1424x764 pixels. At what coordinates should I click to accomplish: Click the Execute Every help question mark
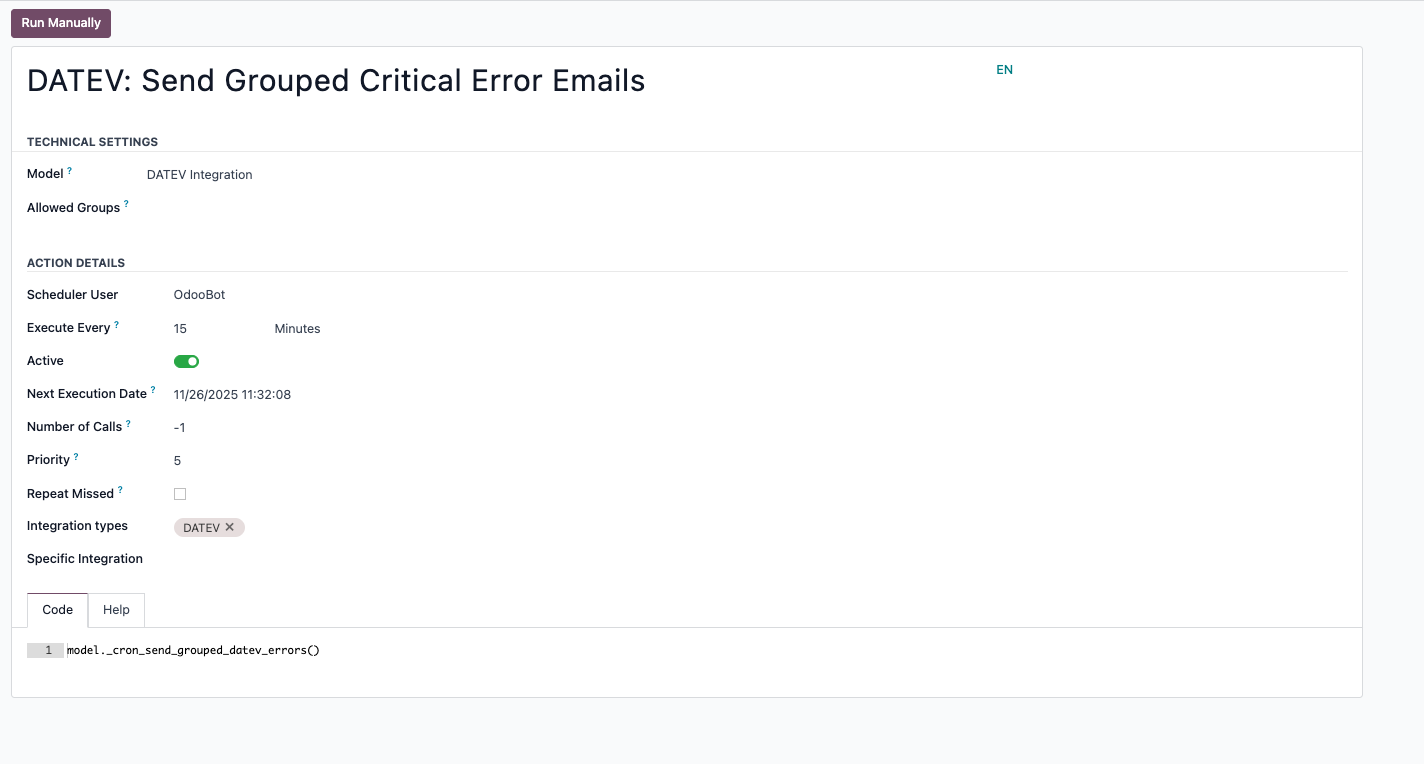(x=117, y=325)
